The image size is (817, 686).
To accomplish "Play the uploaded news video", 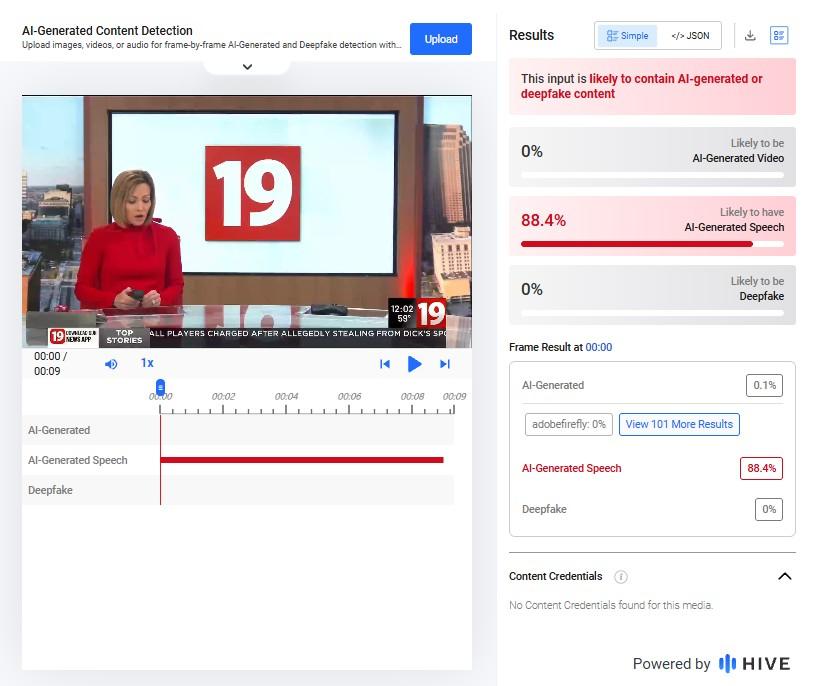I will coord(414,364).
